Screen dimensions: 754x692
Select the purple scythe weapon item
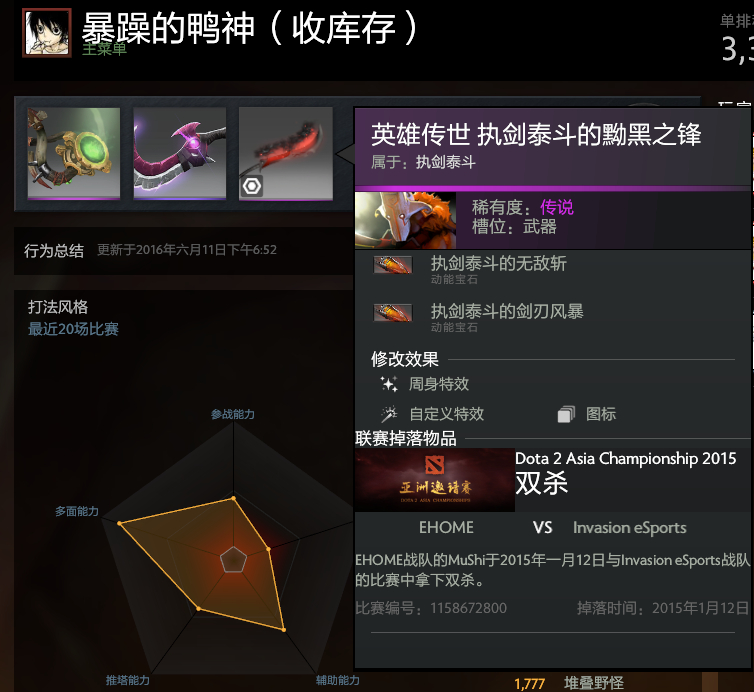tap(179, 152)
